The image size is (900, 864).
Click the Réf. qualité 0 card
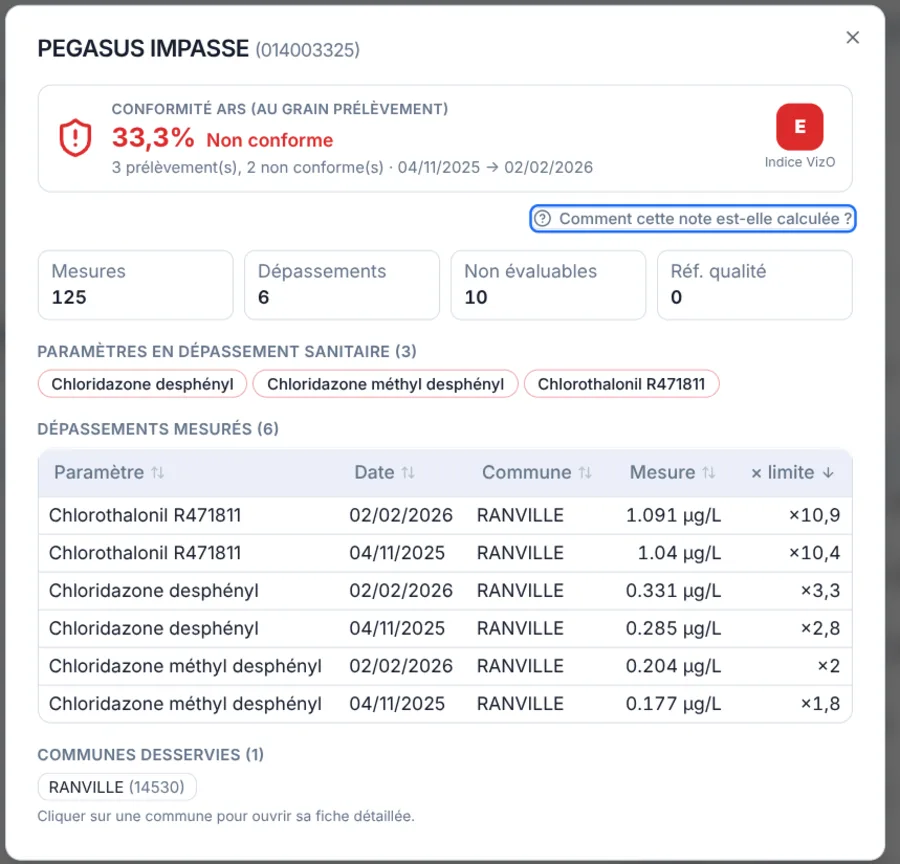[755, 285]
